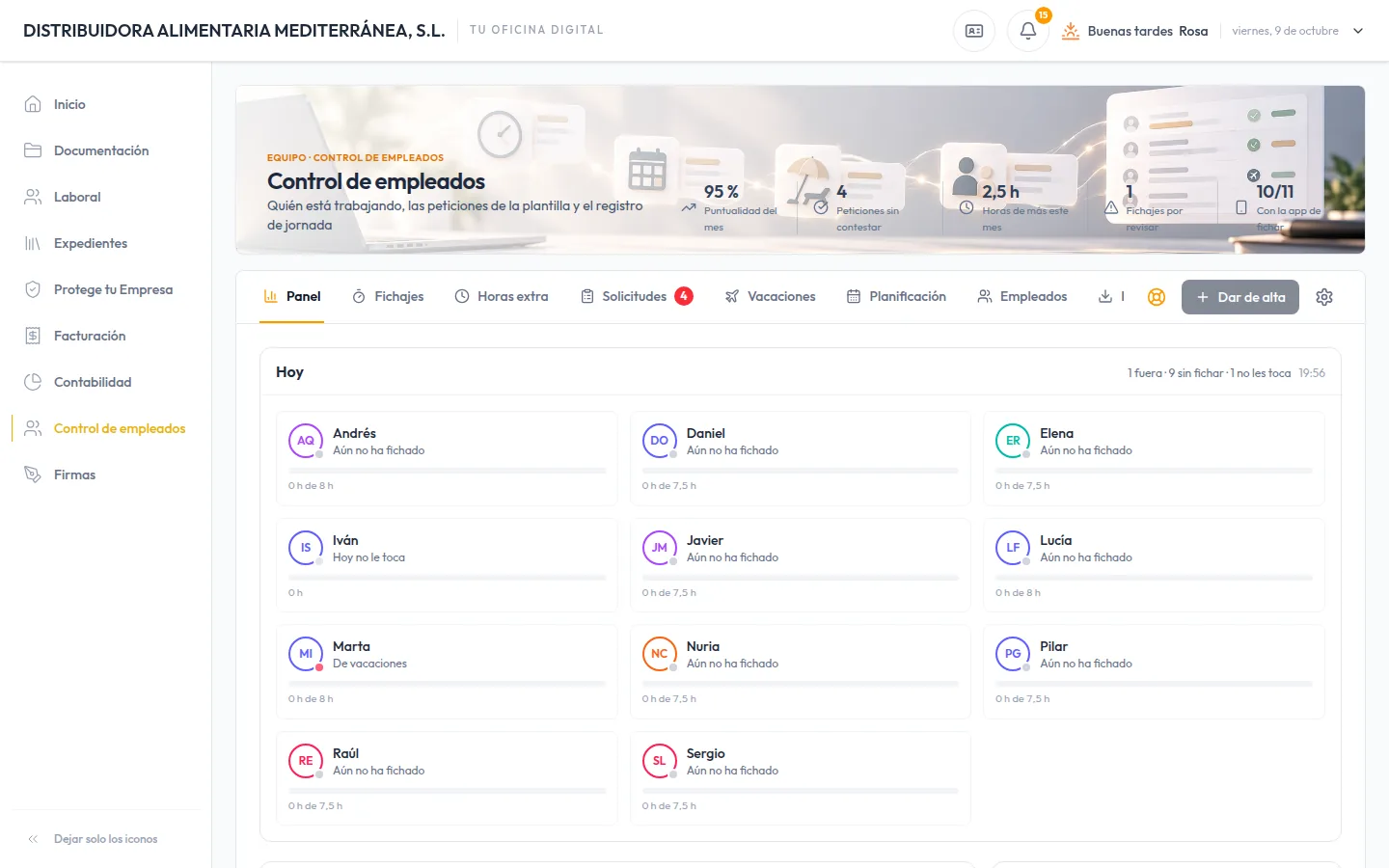Open Control de empleados in sidebar
This screenshot has height=868, width=1389.
point(106,428)
